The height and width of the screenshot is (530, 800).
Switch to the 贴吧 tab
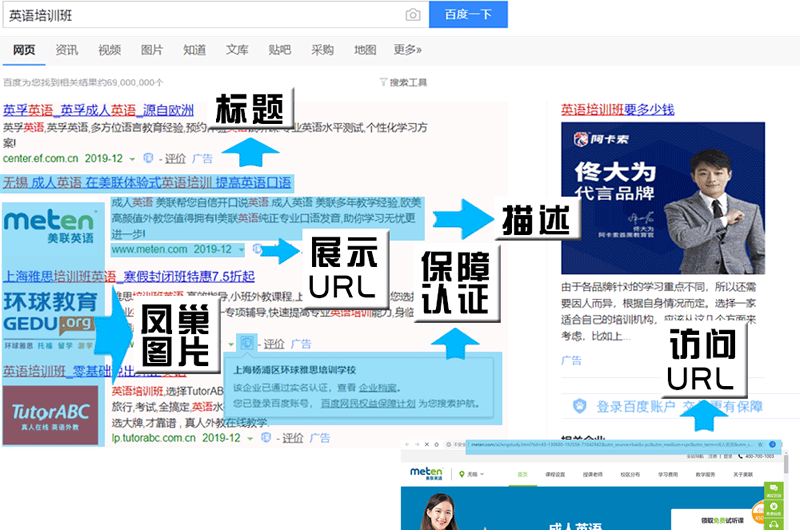coord(280,49)
